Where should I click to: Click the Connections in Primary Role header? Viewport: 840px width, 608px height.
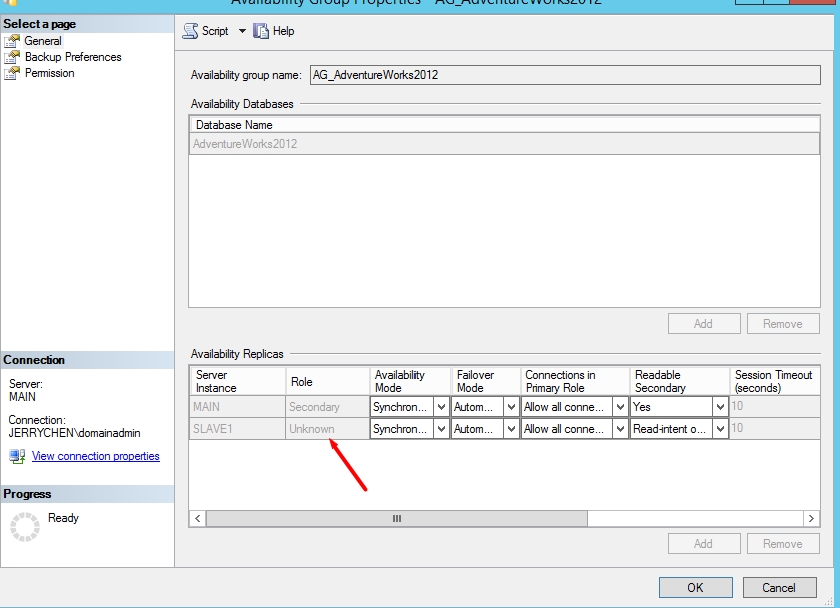[x=575, y=381]
